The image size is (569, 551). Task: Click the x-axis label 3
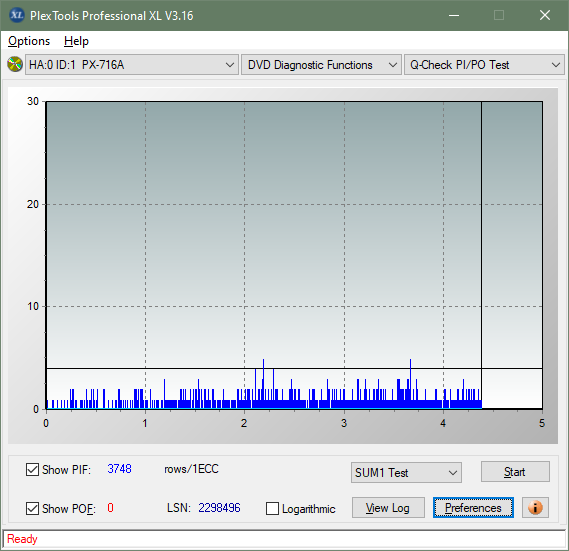[344, 423]
